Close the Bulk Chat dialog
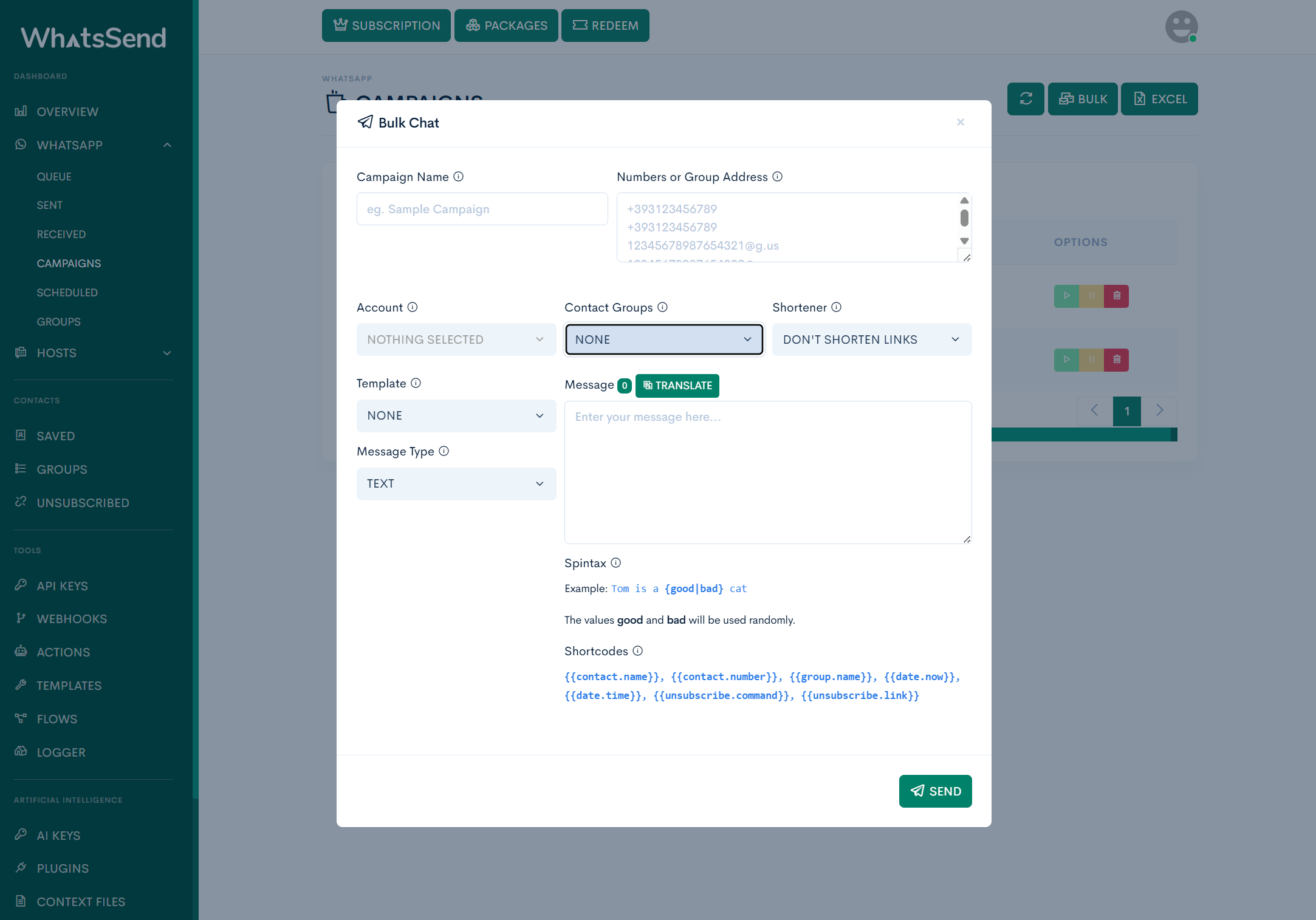 [961, 122]
